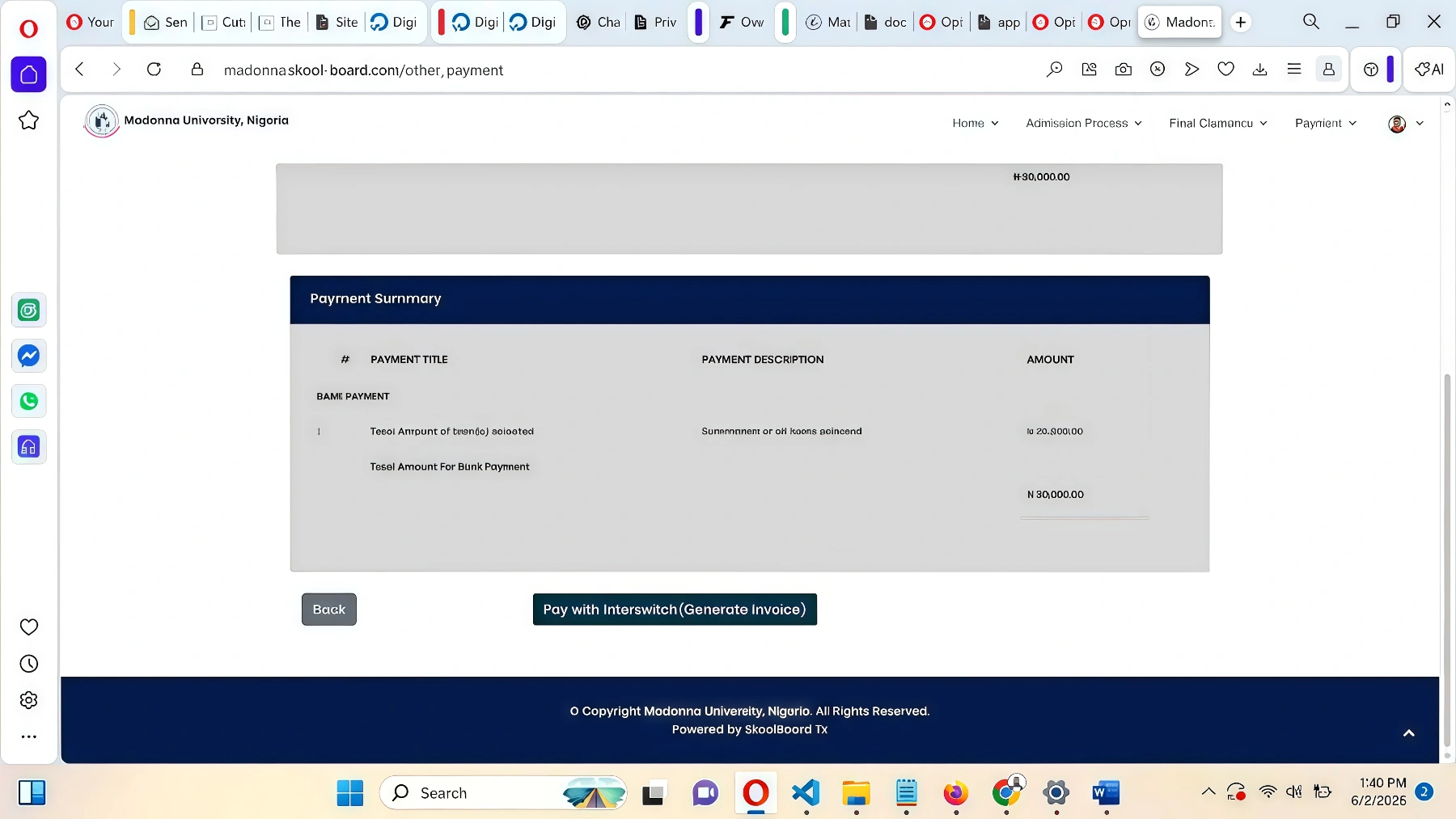Show hidden system tray icons chevron
This screenshot has width=1456, height=819.
(x=1208, y=792)
